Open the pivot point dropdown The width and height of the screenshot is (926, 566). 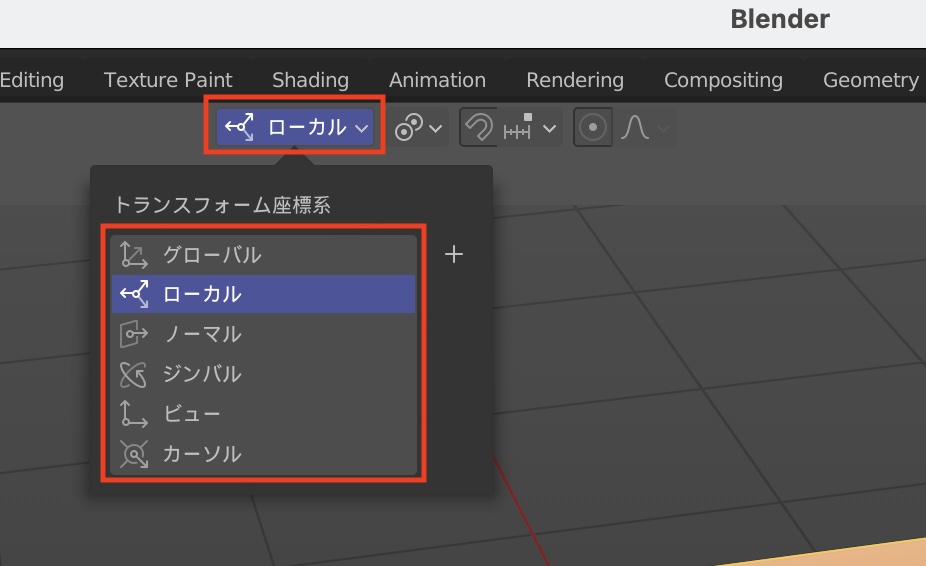[418, 128]
